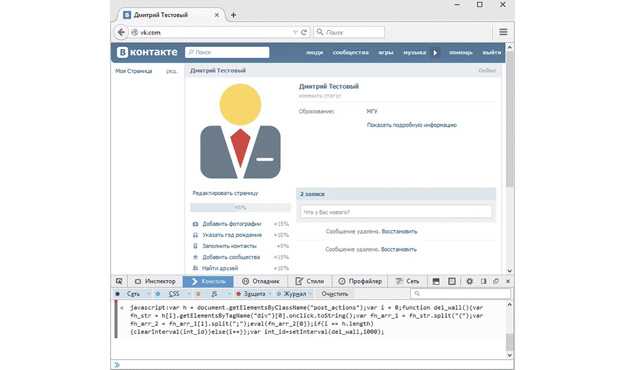This screenshot has height=370, width=640.
Task: Open the URL bar history dropdown arrow
Action: click(x=295, y=32)
